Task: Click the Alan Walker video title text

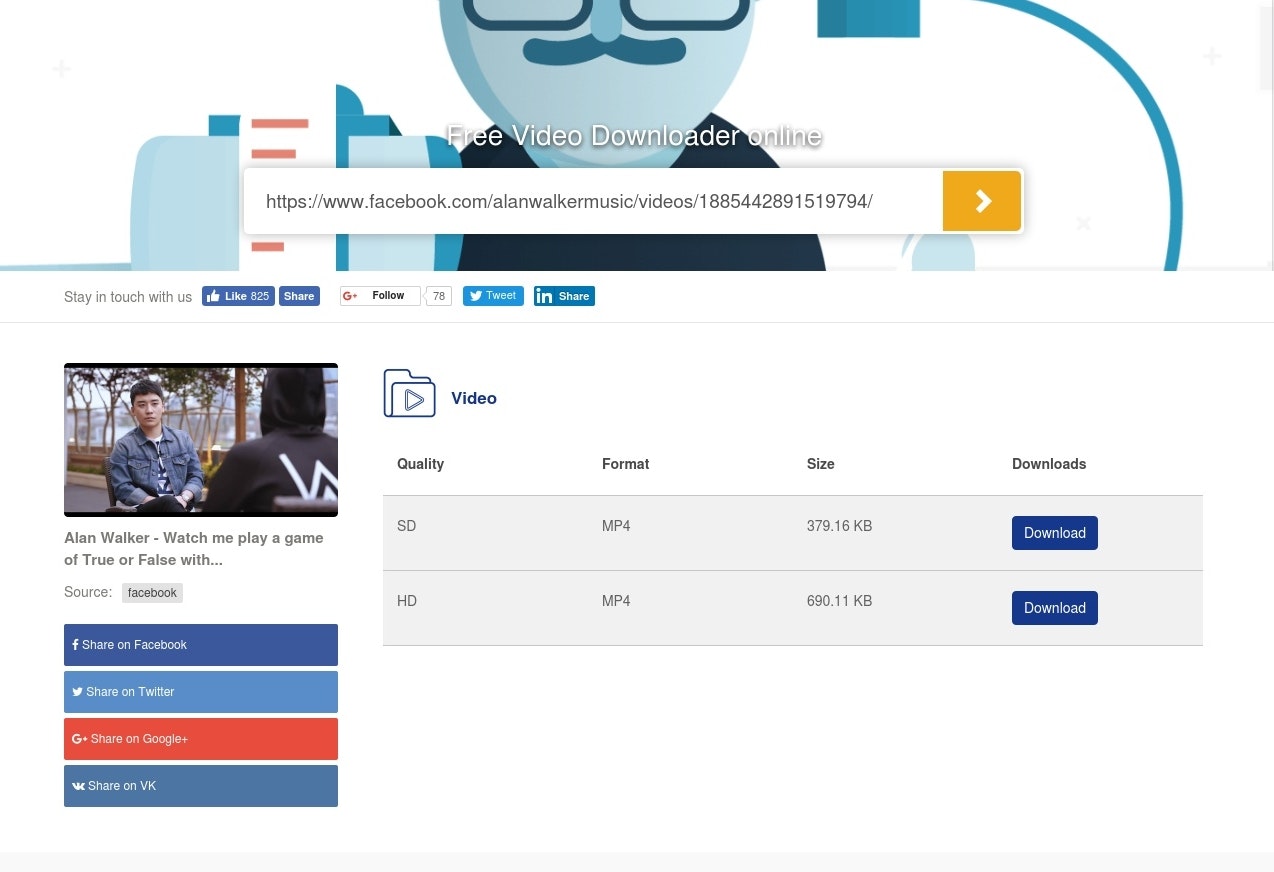Action: (194, 549)
